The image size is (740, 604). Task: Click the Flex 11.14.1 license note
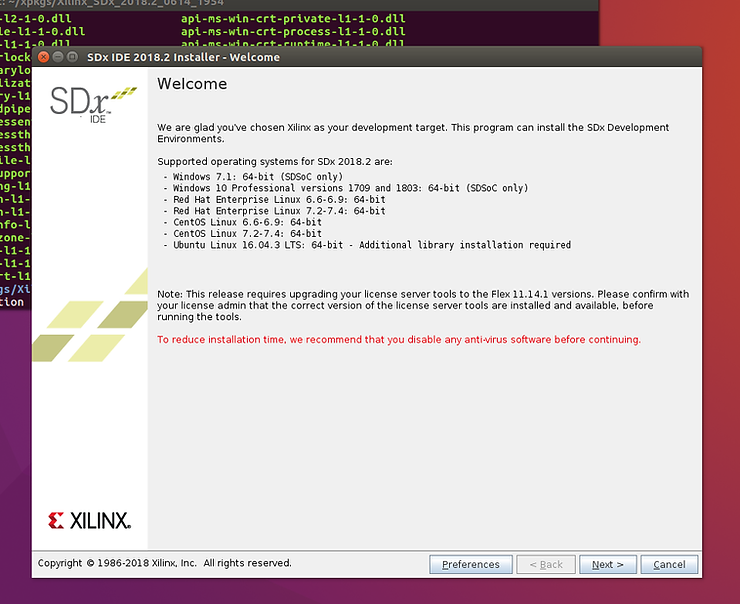[423, 305]
